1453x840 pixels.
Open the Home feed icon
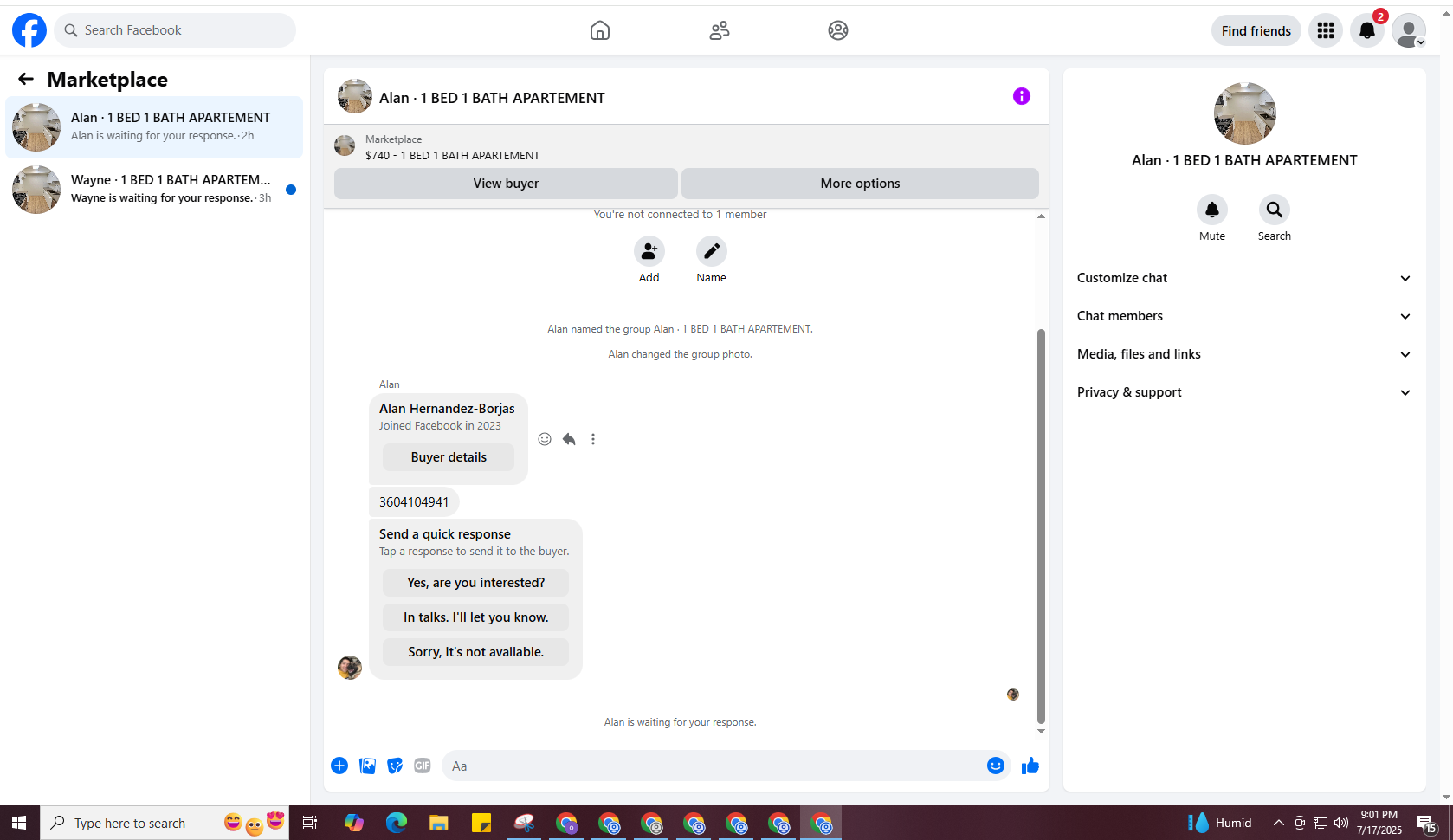pos(600,30)
